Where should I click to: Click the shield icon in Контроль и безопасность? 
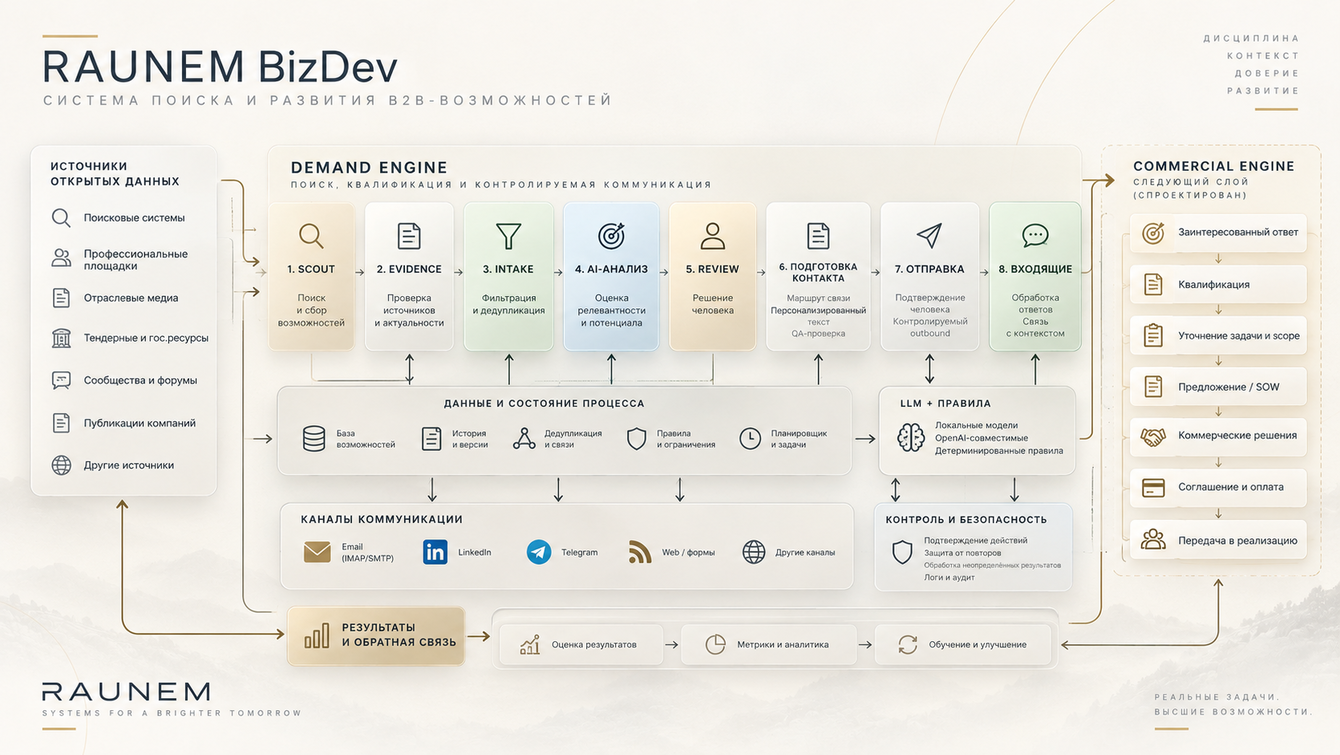pyautogui.click(x=902, y=552)
